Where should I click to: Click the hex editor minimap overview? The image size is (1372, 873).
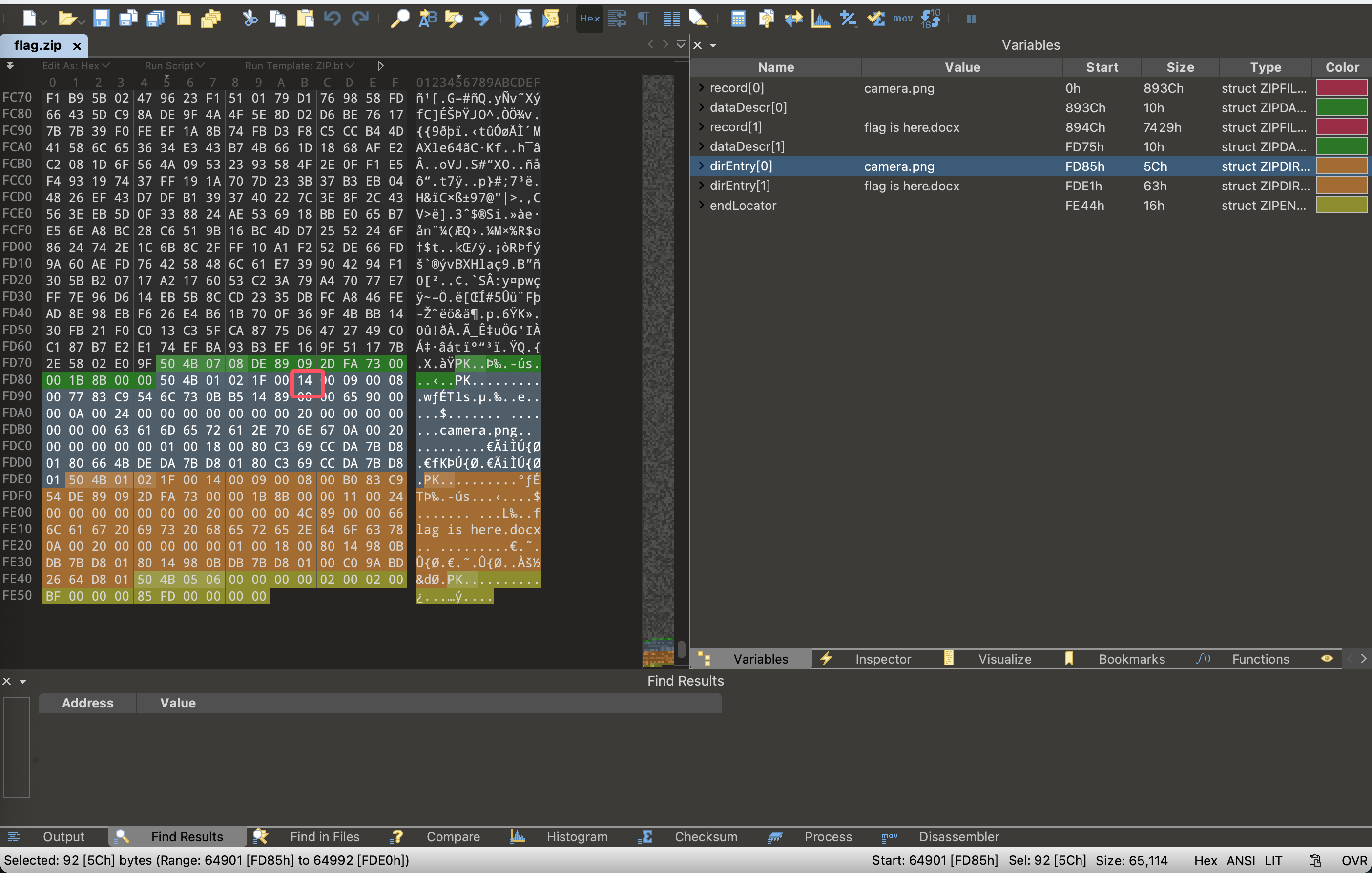pos(658,371)
